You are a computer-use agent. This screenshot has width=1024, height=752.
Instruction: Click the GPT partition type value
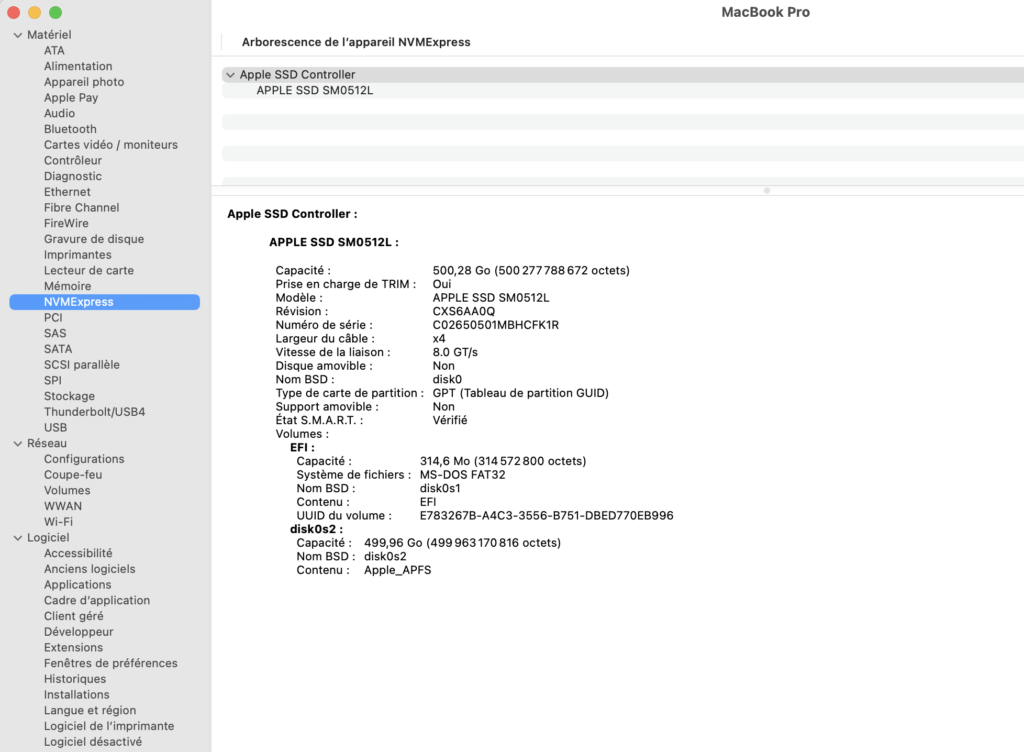click(520, 393)
